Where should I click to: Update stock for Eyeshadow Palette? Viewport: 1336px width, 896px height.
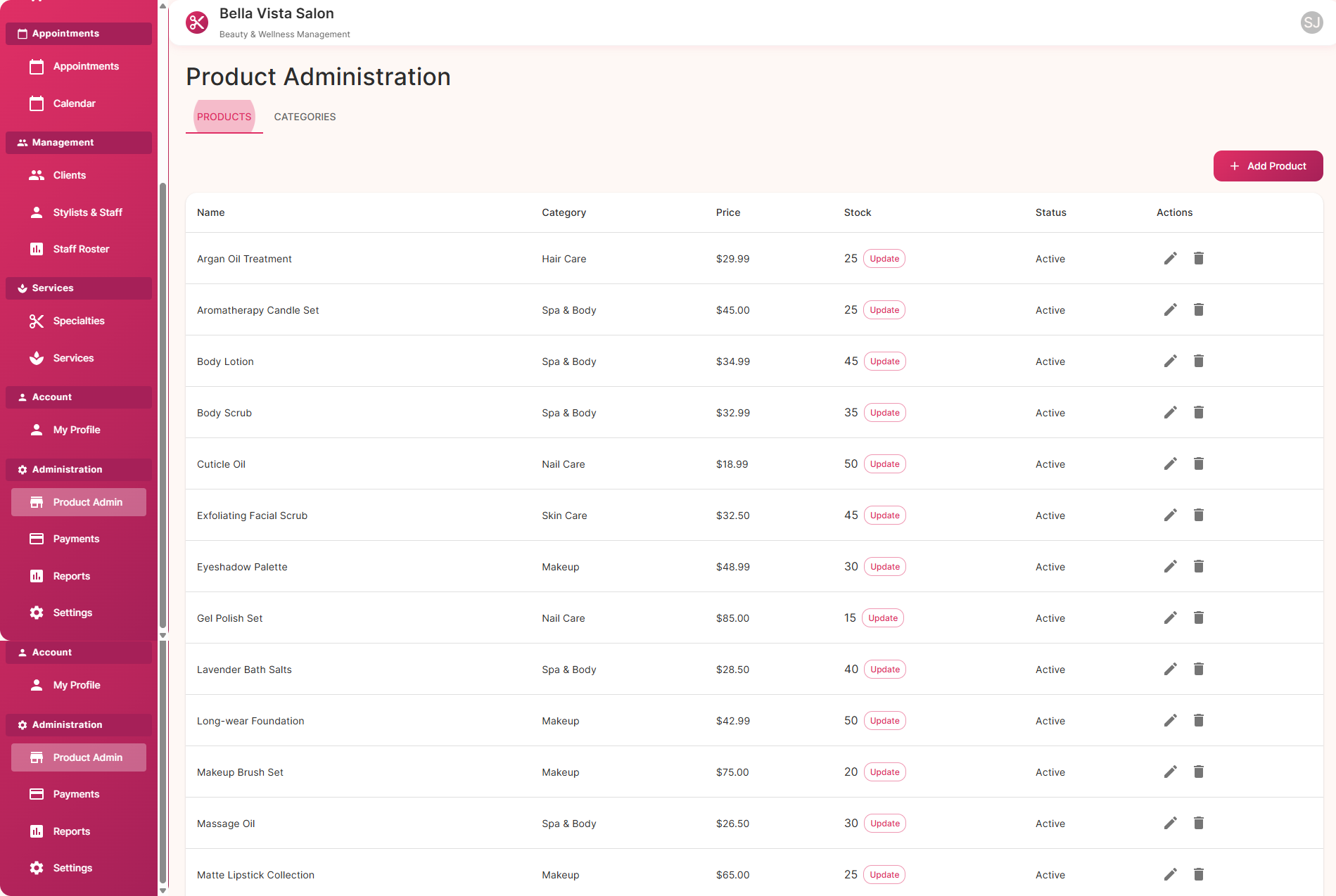click(x=884, y=567)
